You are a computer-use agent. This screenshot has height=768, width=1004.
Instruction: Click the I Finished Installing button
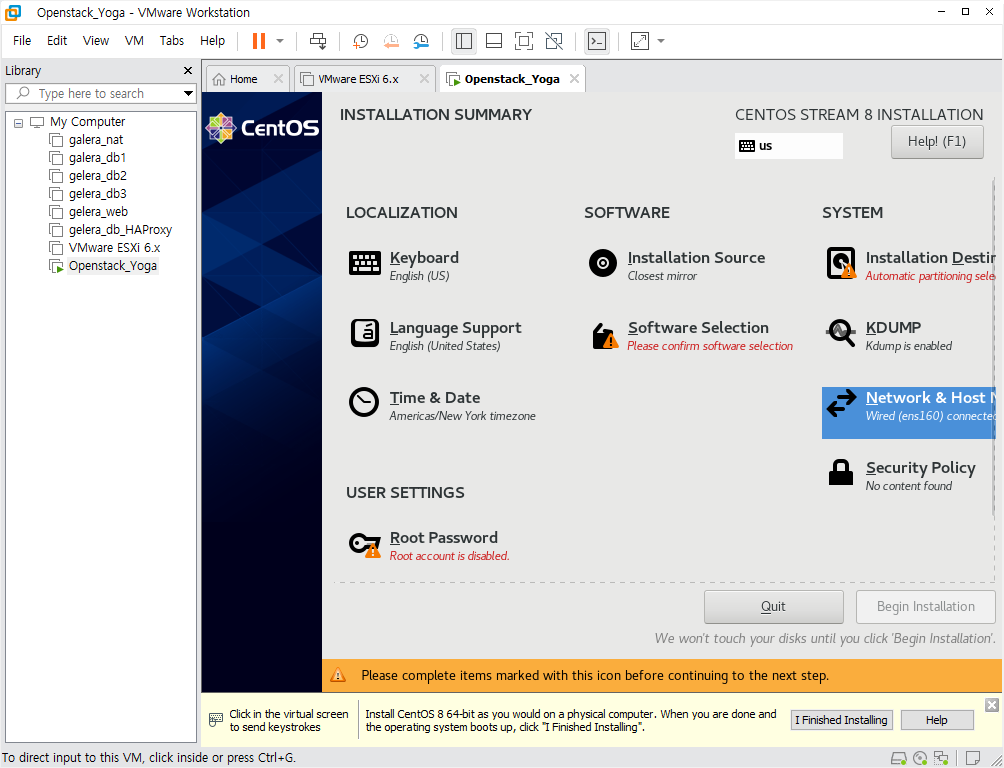[841, 720]
